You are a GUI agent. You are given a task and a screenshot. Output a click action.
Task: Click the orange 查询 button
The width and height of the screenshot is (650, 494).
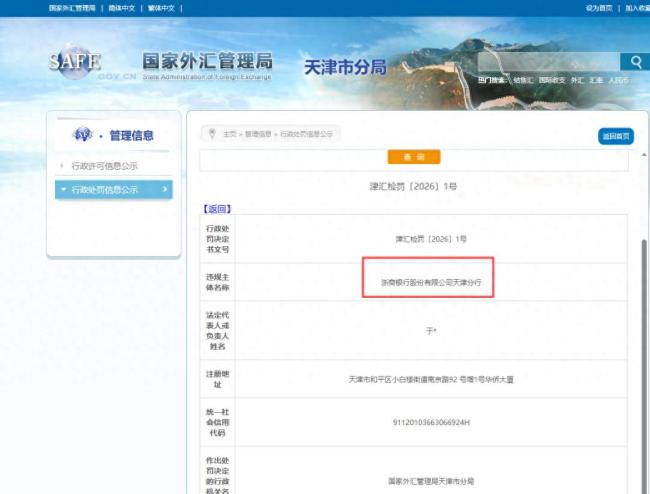click(414, 157)
